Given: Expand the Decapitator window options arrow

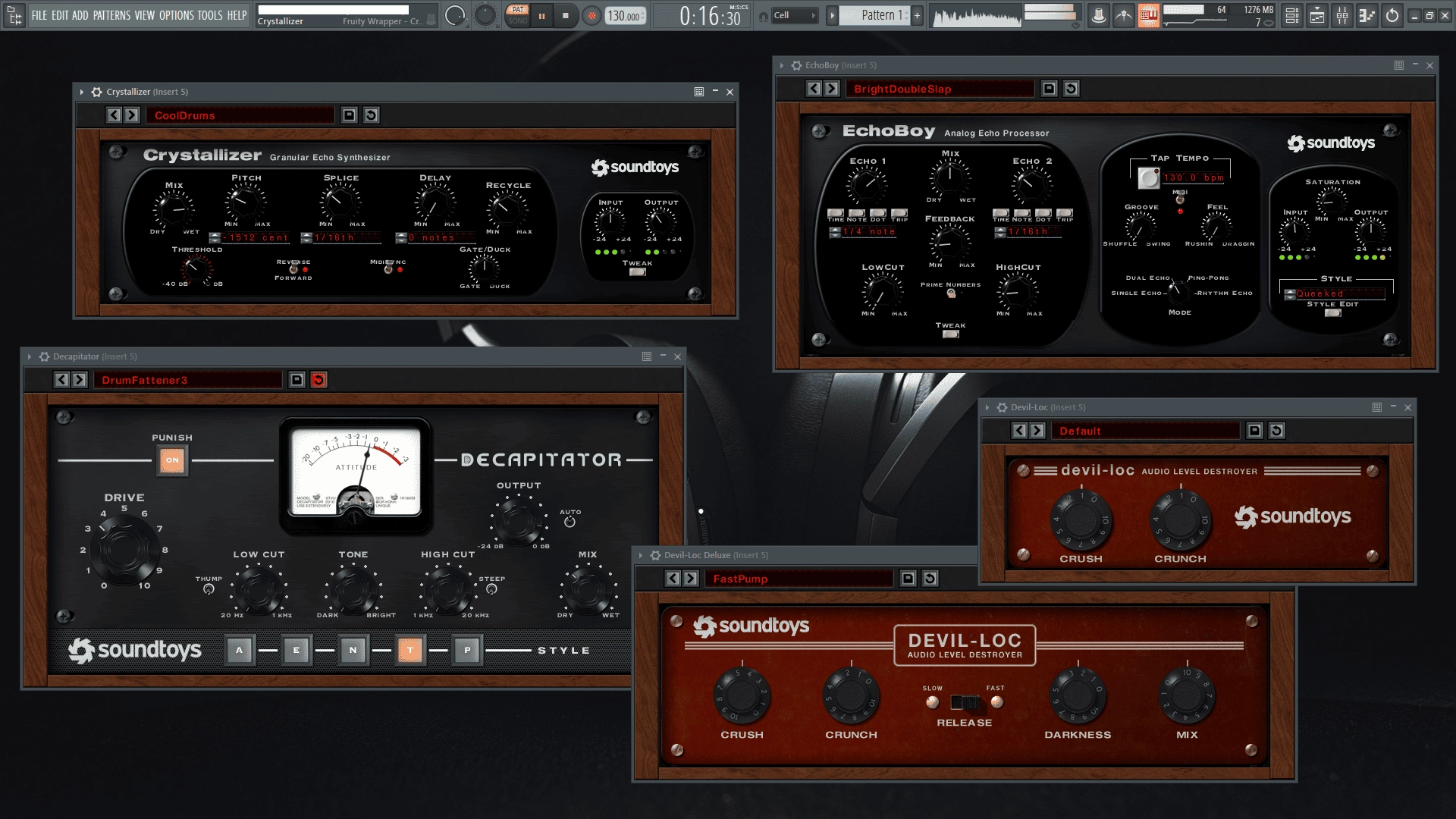Looking at the screenshot, I should pyautogui.click(x=30, y=356).
